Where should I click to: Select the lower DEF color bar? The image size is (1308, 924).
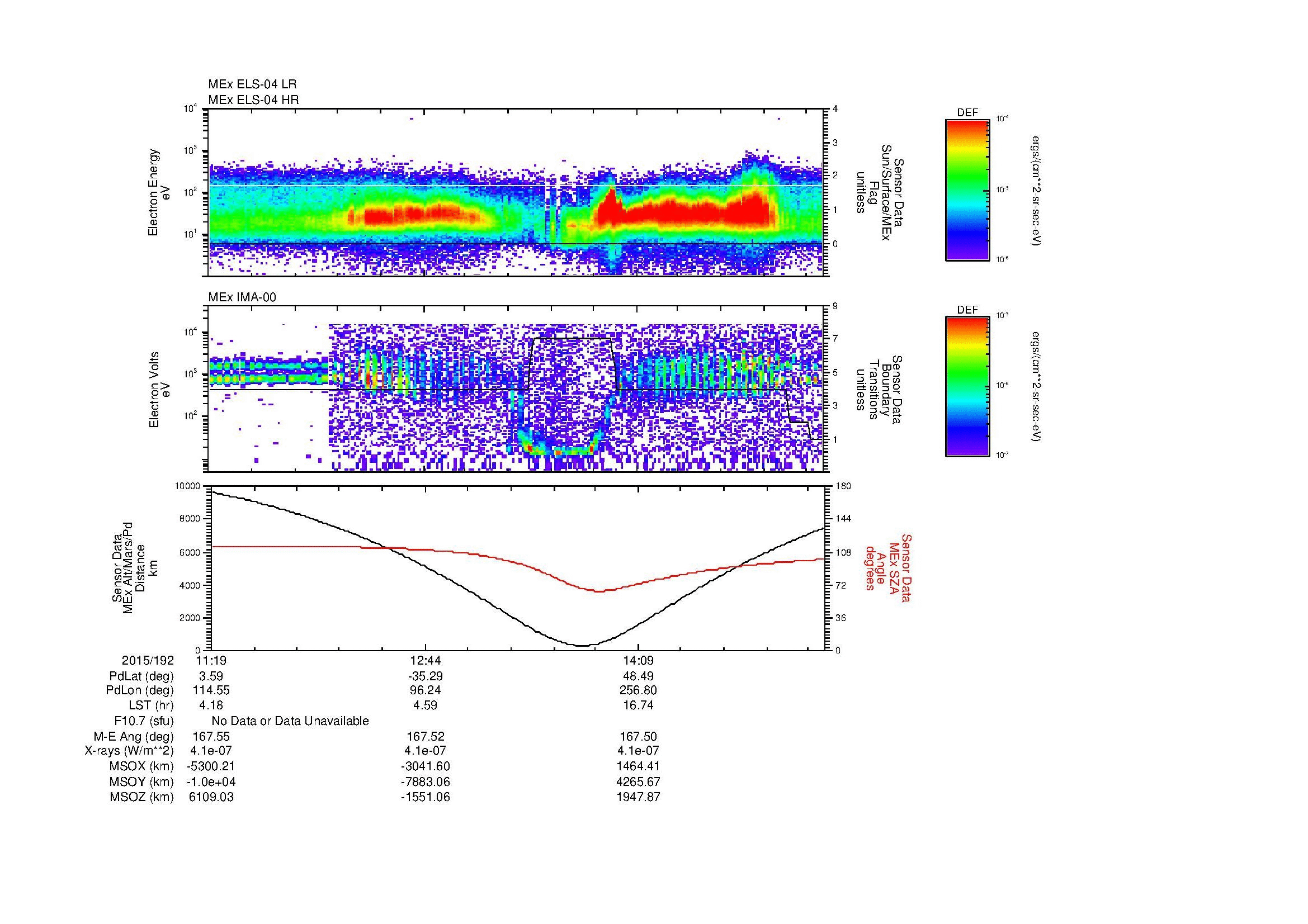(967, 387)
